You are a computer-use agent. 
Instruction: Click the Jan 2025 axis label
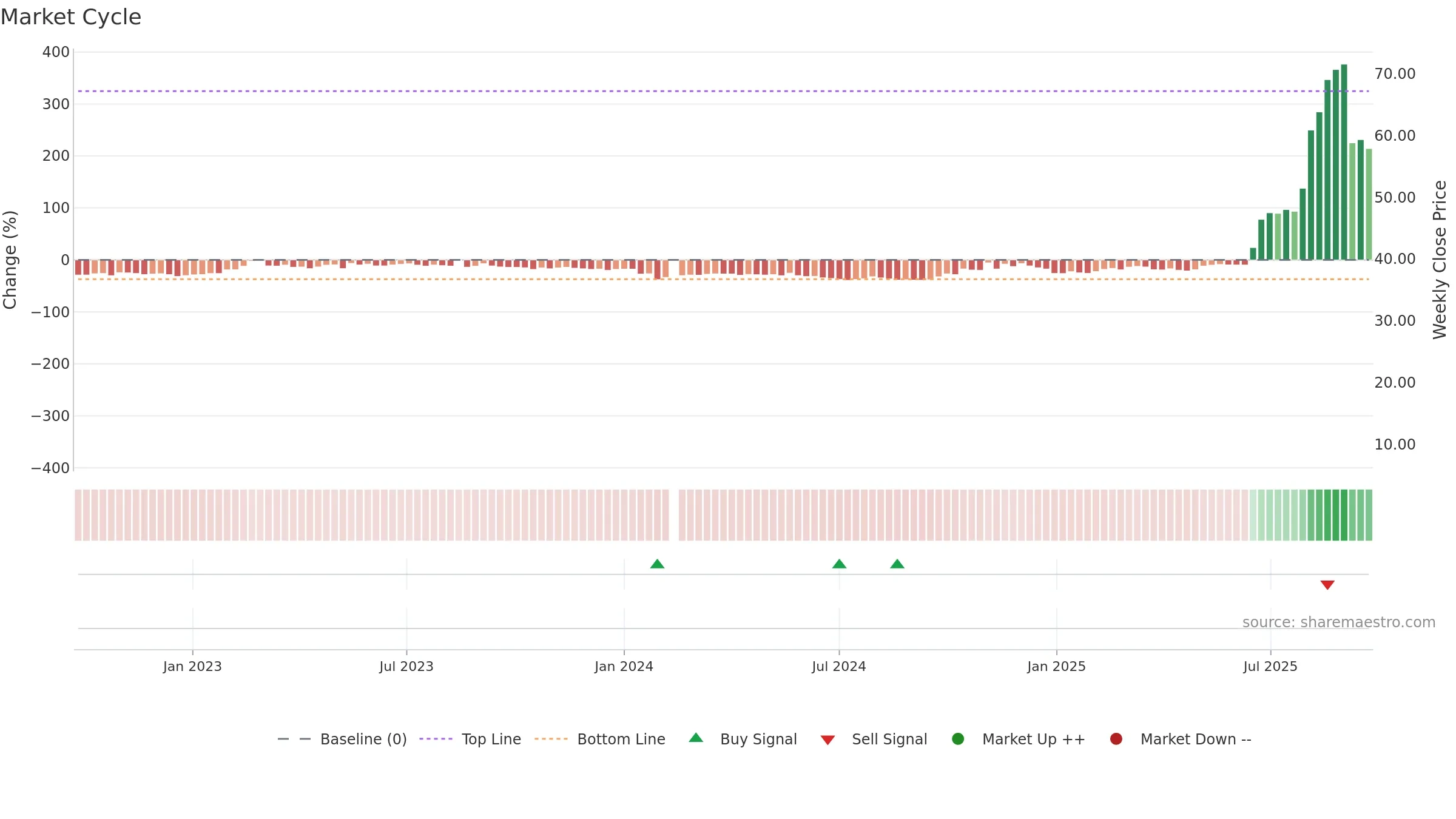click(x=1056, y=667)
